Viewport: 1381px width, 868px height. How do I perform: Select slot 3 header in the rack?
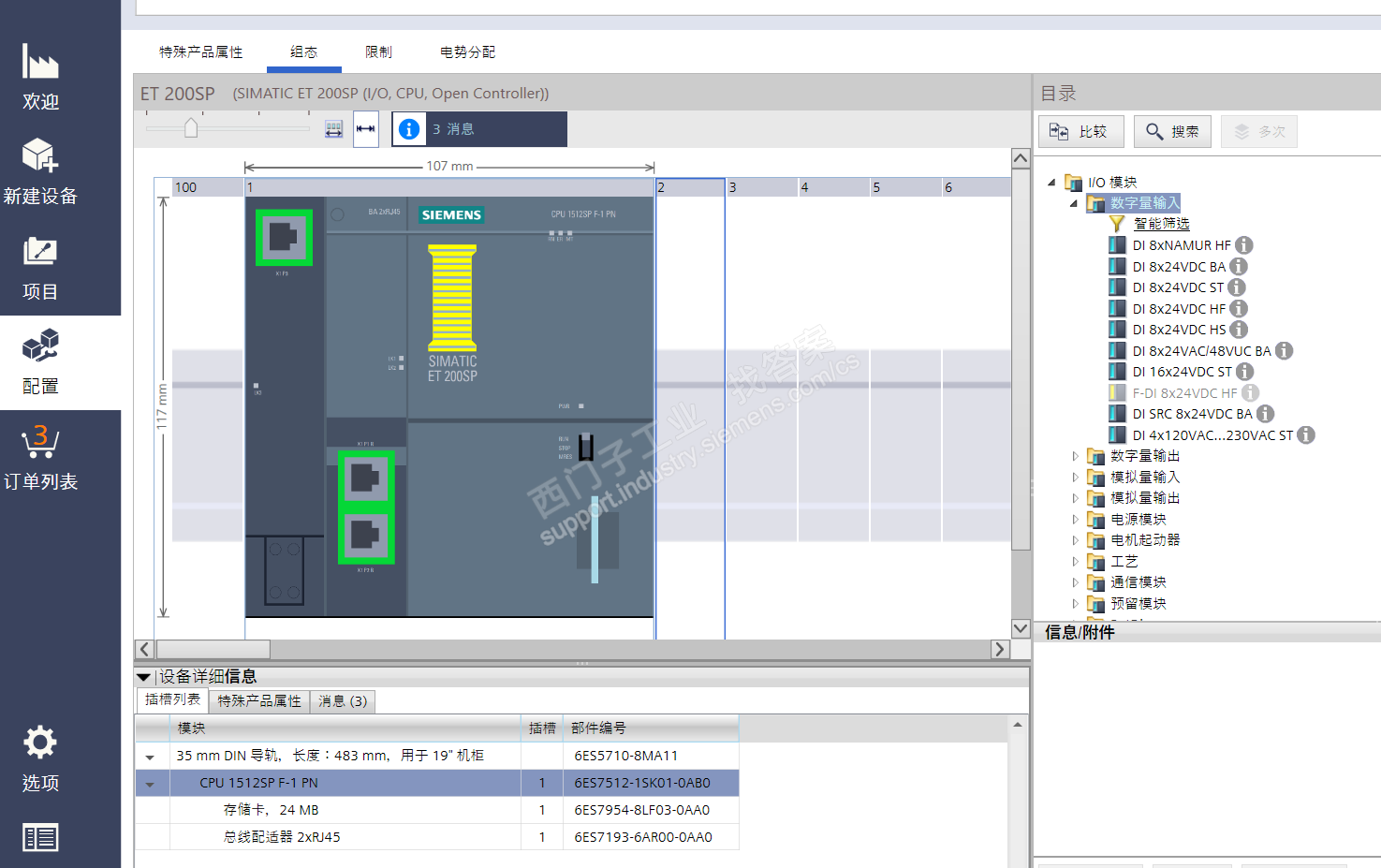click(x=762, y=187)
